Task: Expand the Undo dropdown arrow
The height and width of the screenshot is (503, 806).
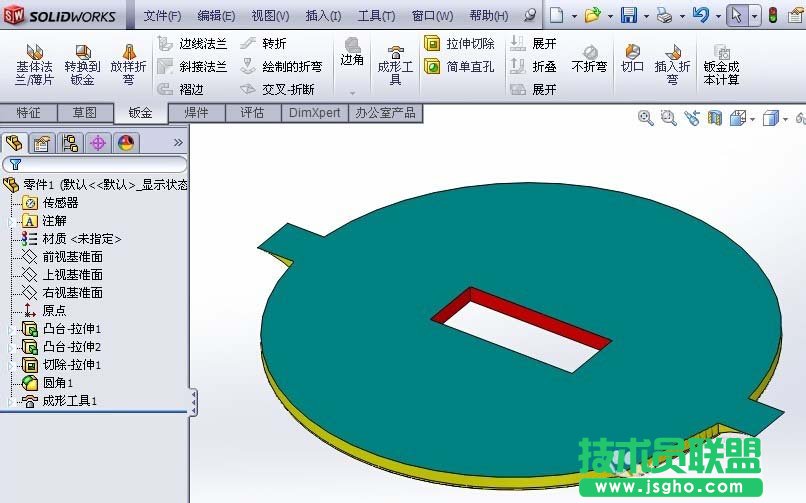Action: click(718, 16)
